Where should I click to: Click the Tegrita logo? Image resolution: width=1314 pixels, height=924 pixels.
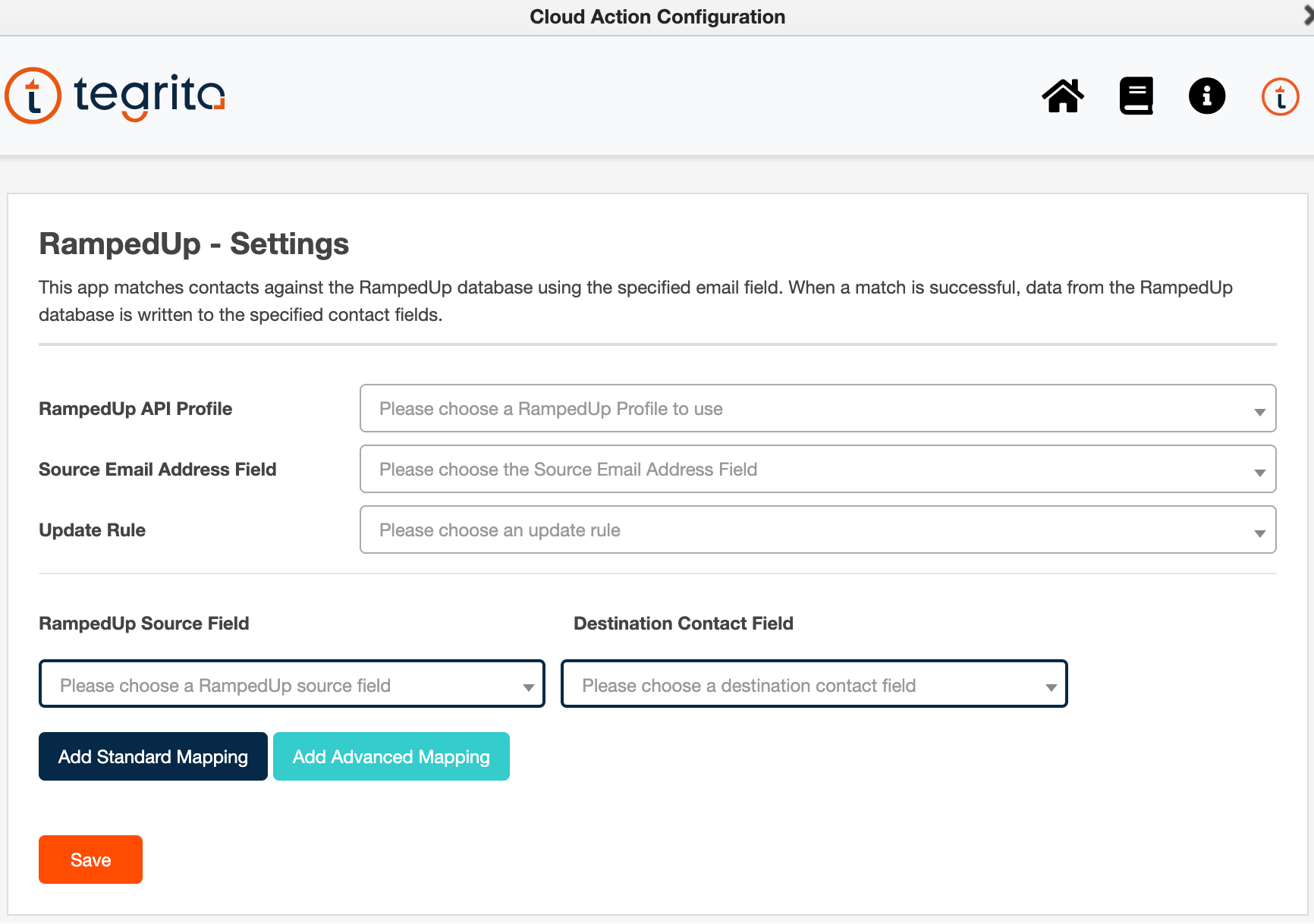[115, 96]
